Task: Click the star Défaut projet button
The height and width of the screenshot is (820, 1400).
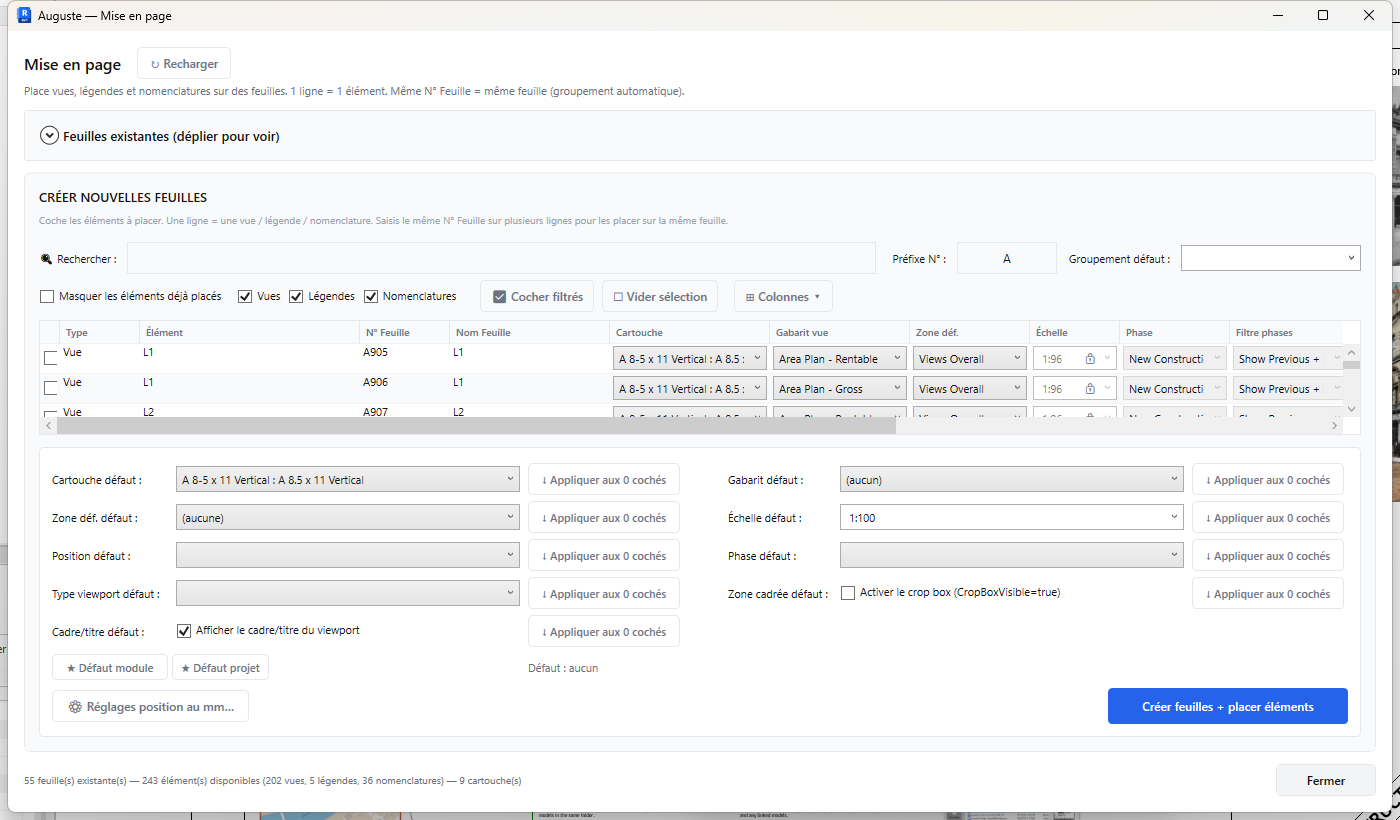Action: click(x=220, y=668)
